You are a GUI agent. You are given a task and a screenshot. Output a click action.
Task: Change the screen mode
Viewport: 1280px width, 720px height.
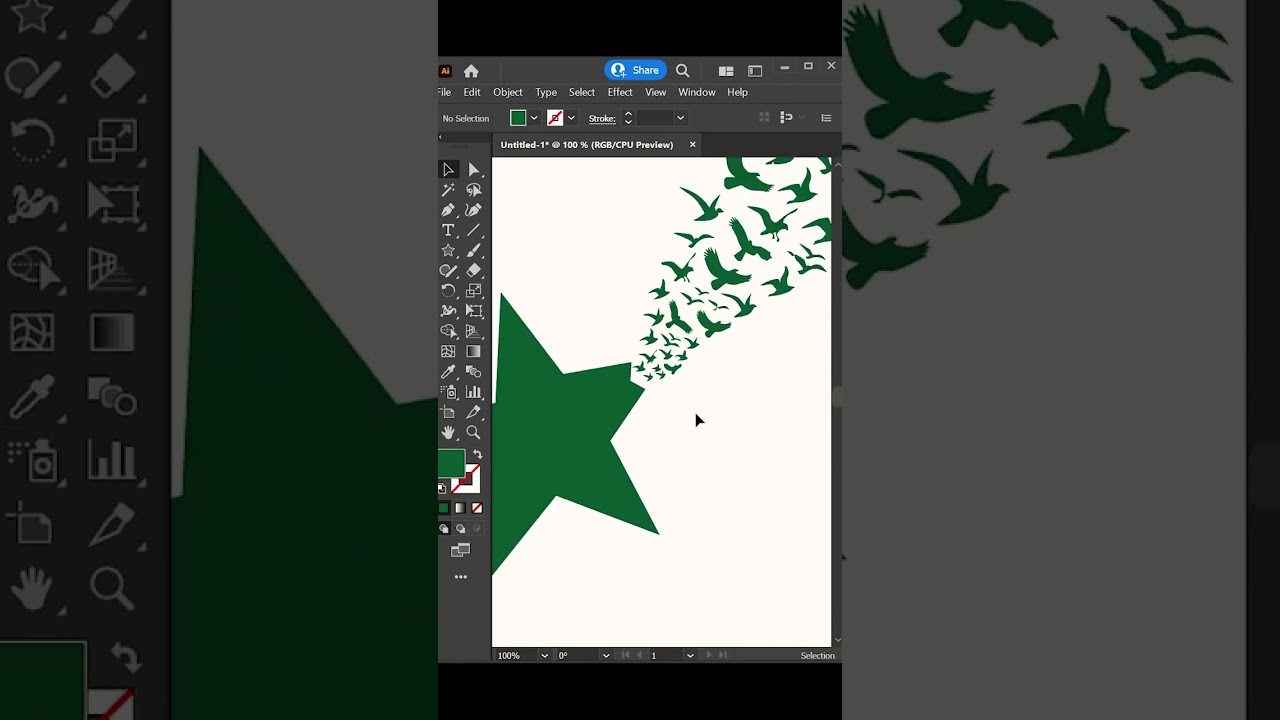(x=461, y=550)
